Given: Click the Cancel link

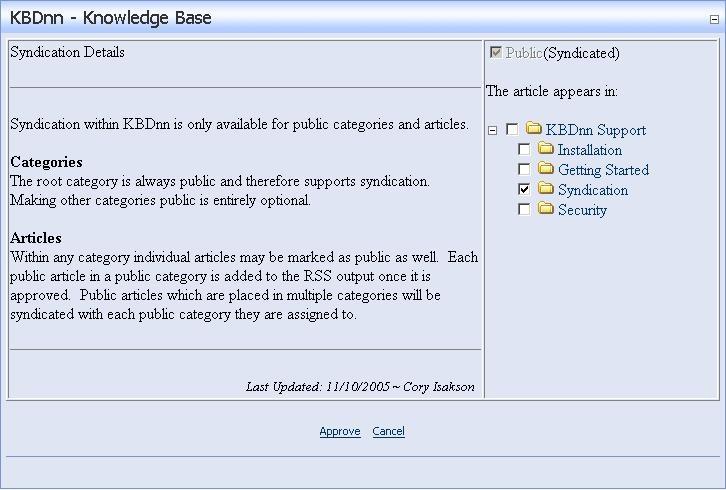Looking at the screenshot, I should point(388,432).
